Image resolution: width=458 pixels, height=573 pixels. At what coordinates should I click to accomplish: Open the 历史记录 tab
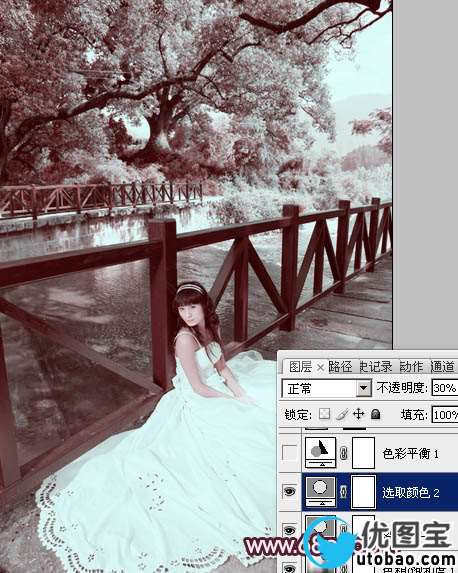pos(376,366)
